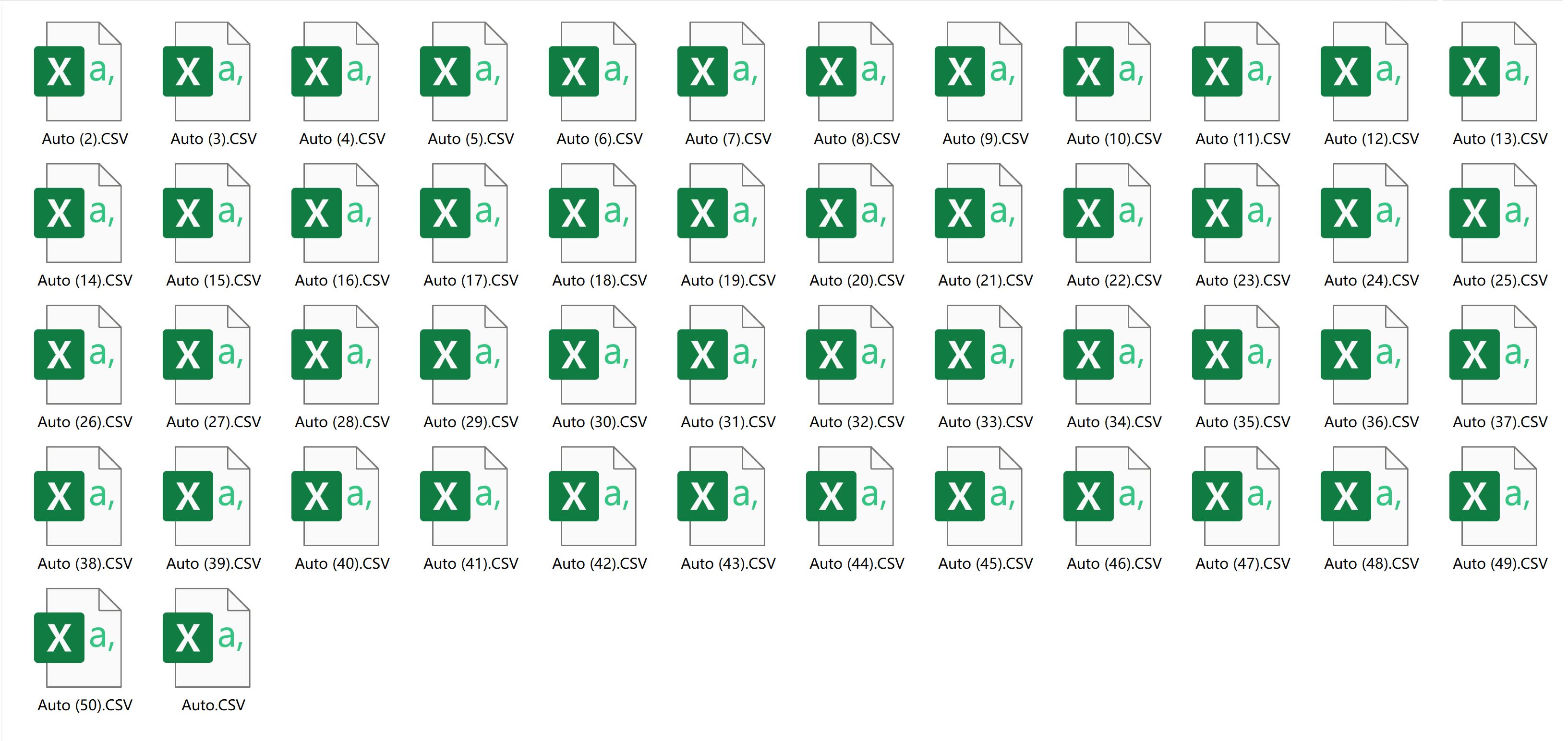Select the Auto (41).CSV icon

[464, 496]
